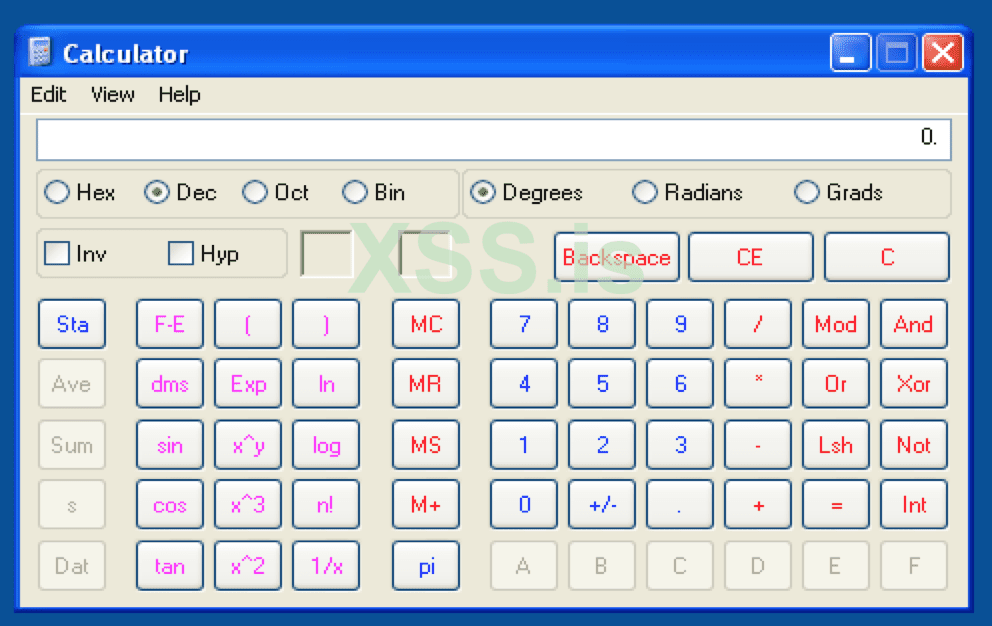Screen dimensions: 992x626
Task: Store value with MS
Action: pos(426,445)
